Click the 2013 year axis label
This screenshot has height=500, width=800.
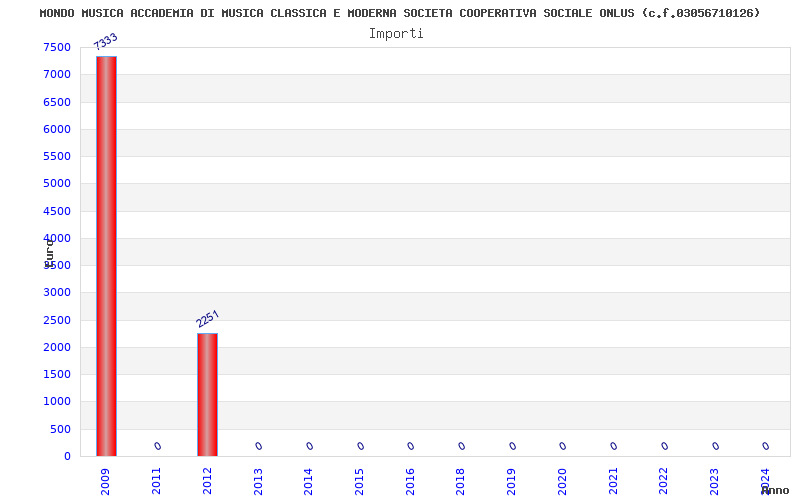click(x=258, y=482)
